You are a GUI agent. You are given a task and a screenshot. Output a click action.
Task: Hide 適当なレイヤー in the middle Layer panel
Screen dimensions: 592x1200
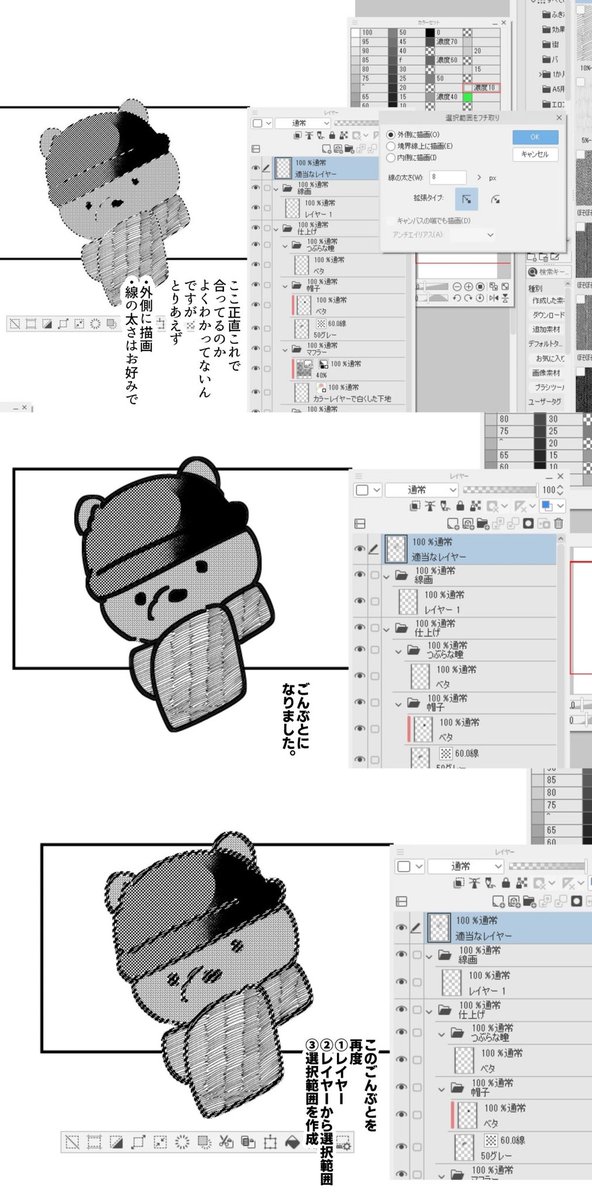pos(359,548)
